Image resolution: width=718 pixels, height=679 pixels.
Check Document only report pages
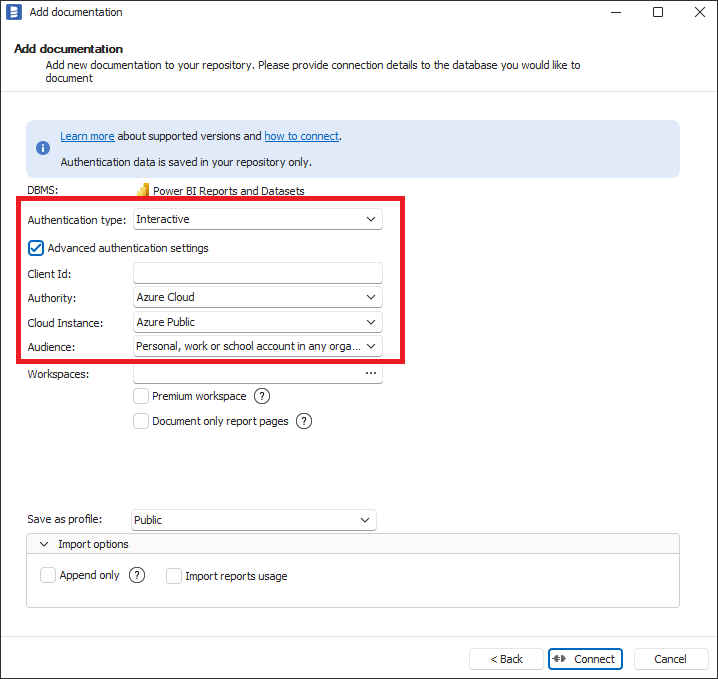click(141, 422)
